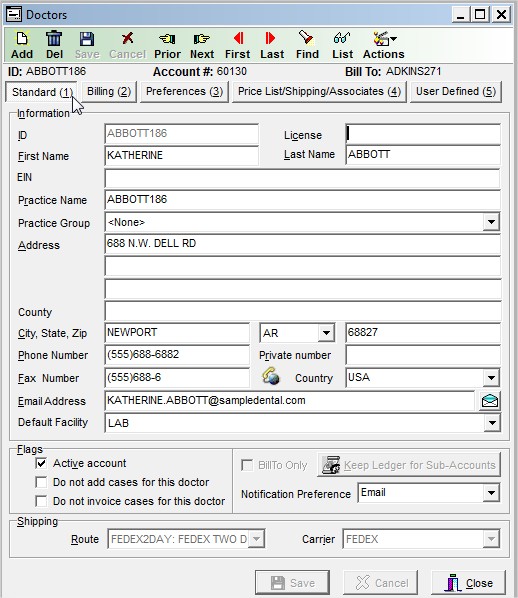
Task: Uncheck the Active account checkbox
Action: [41, 463]
